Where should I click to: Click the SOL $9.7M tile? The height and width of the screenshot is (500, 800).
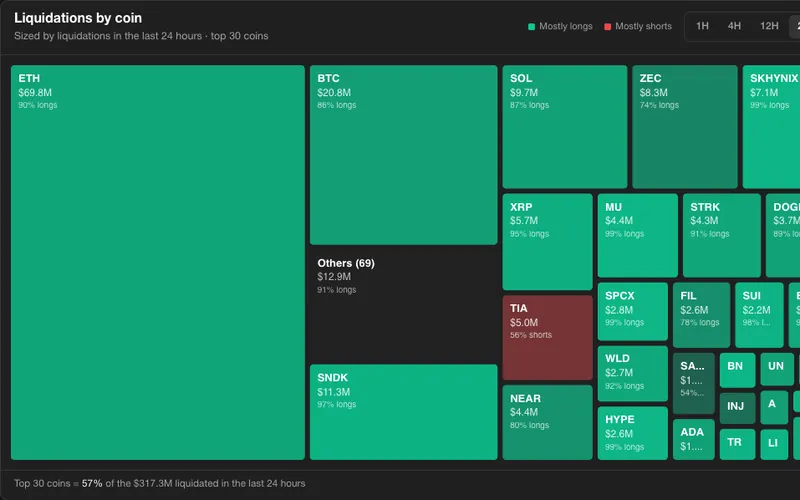coord(565,127)
